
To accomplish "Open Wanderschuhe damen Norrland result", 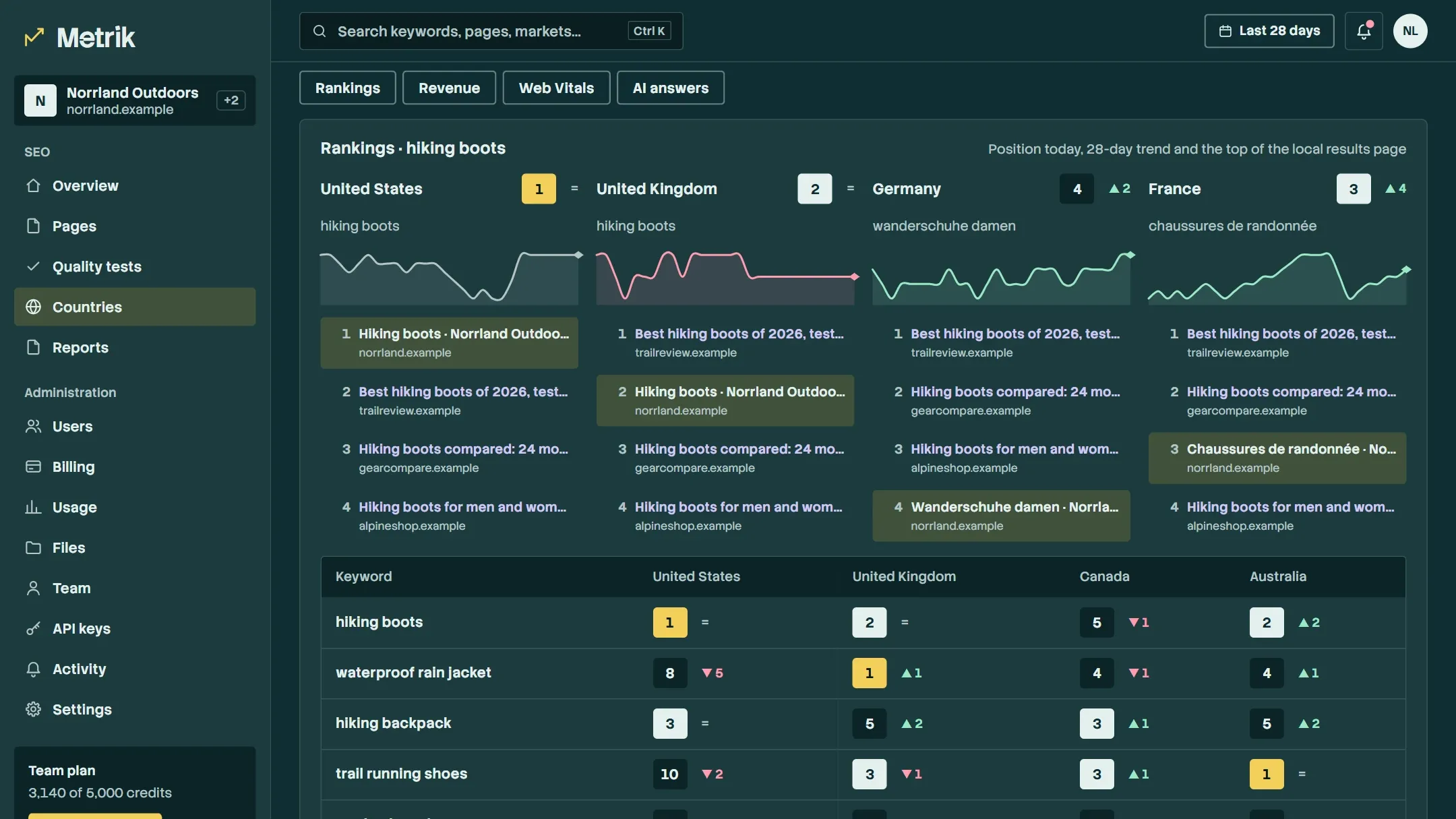I will 1001,516.
